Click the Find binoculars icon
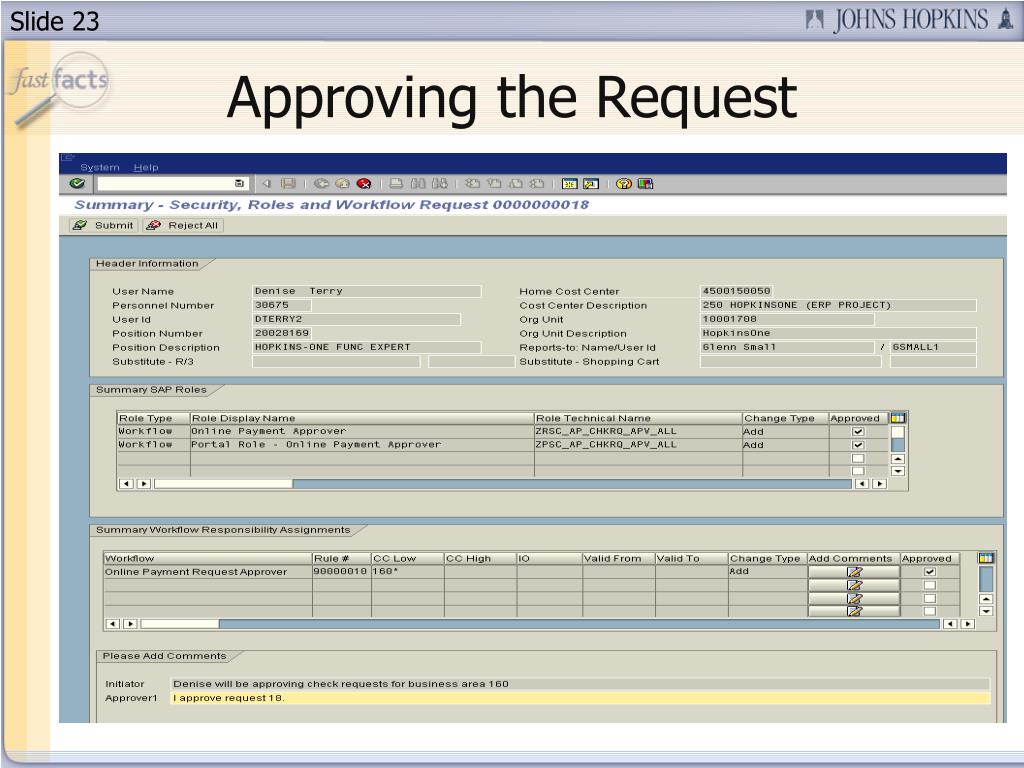The height and width of the screenshot is (768, 1024). [418, 184]
